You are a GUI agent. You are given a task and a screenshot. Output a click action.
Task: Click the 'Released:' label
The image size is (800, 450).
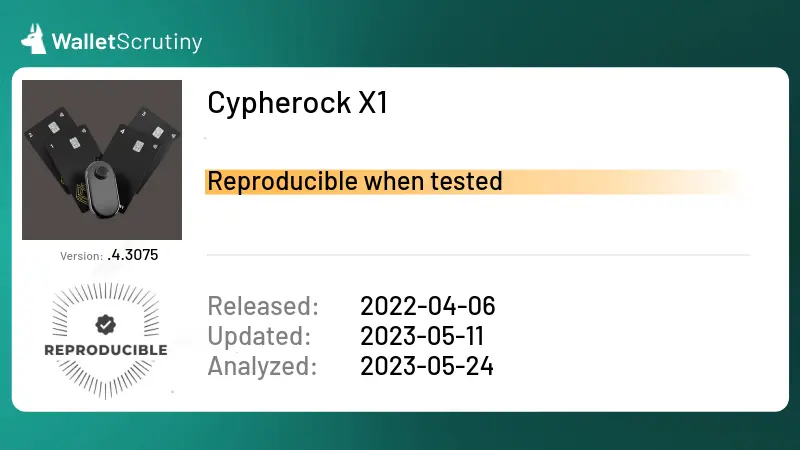point(262,306)
